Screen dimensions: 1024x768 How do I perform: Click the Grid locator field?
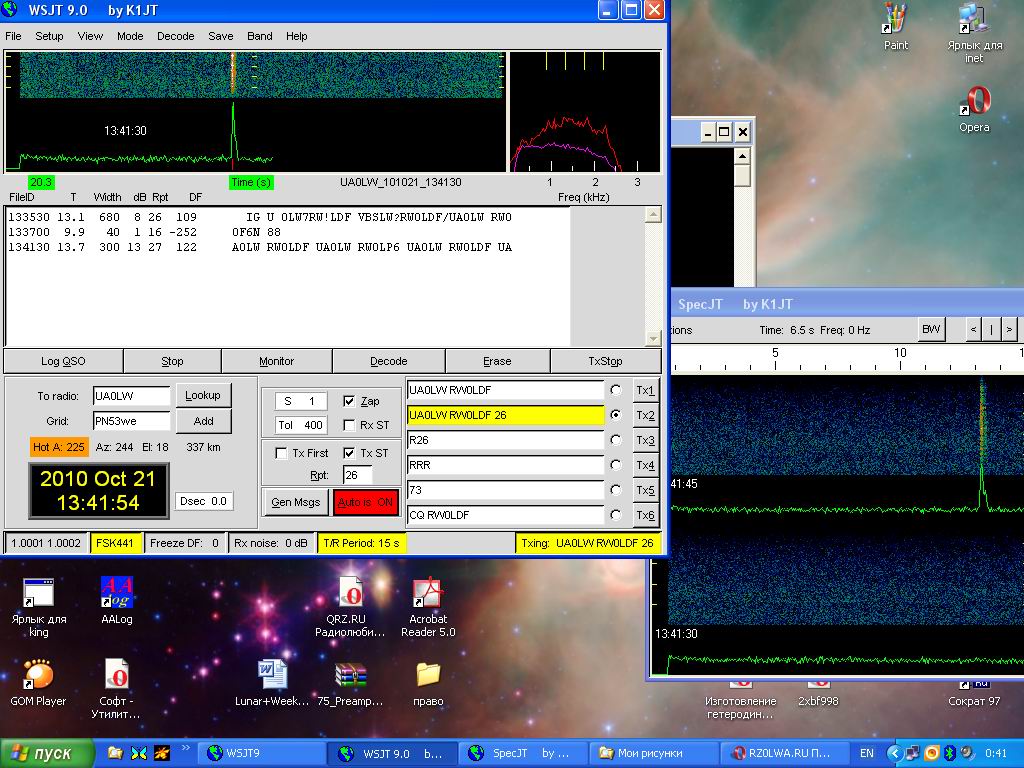[x=131, y=421]
